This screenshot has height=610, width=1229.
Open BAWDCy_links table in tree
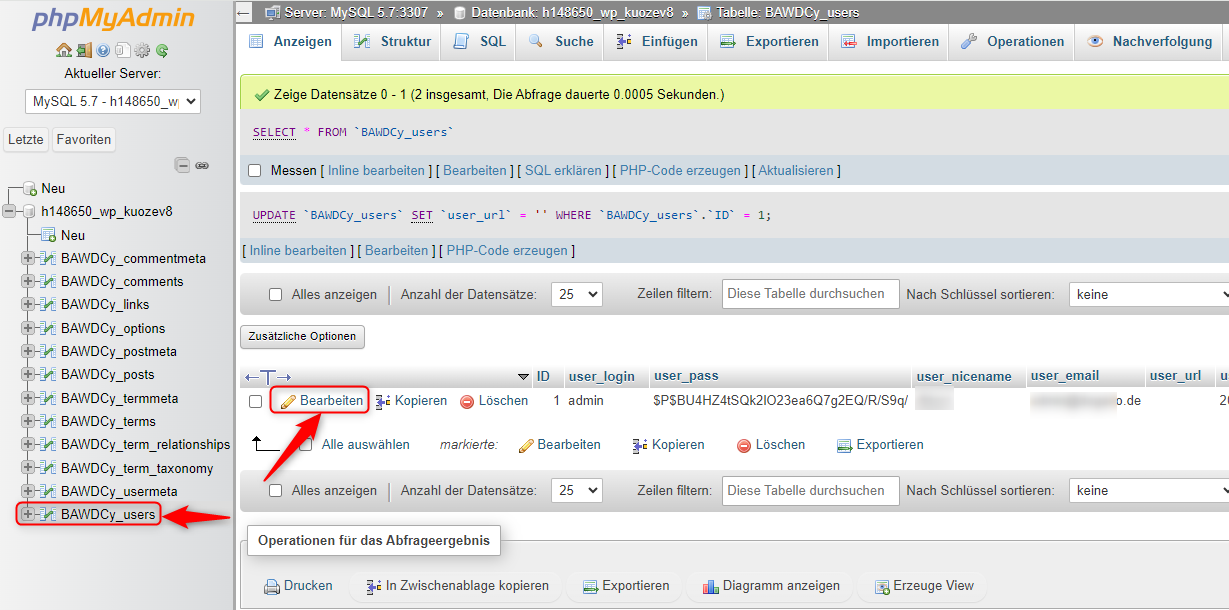[105, 305]
